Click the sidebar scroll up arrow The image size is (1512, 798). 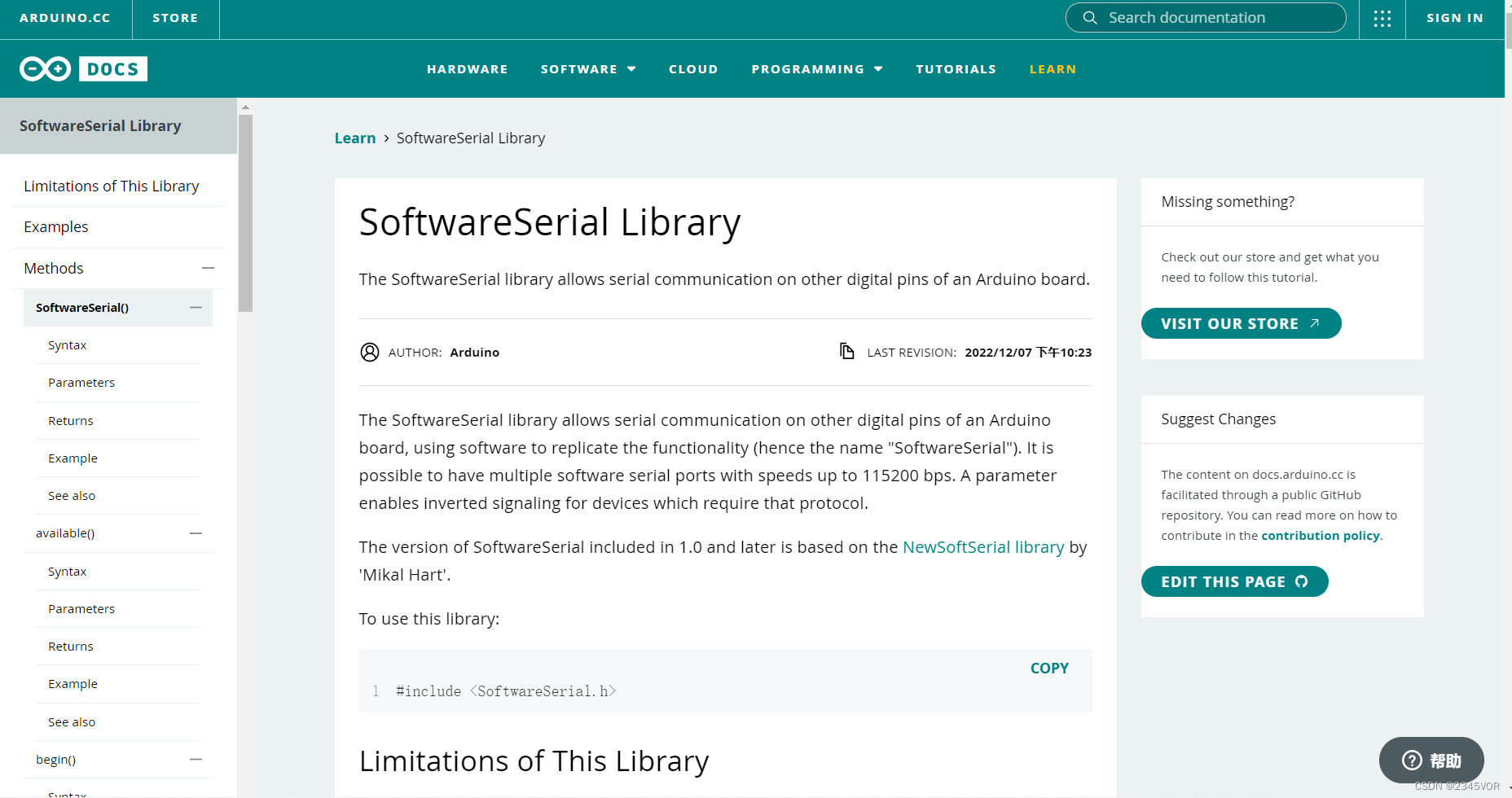click(245, 107)
